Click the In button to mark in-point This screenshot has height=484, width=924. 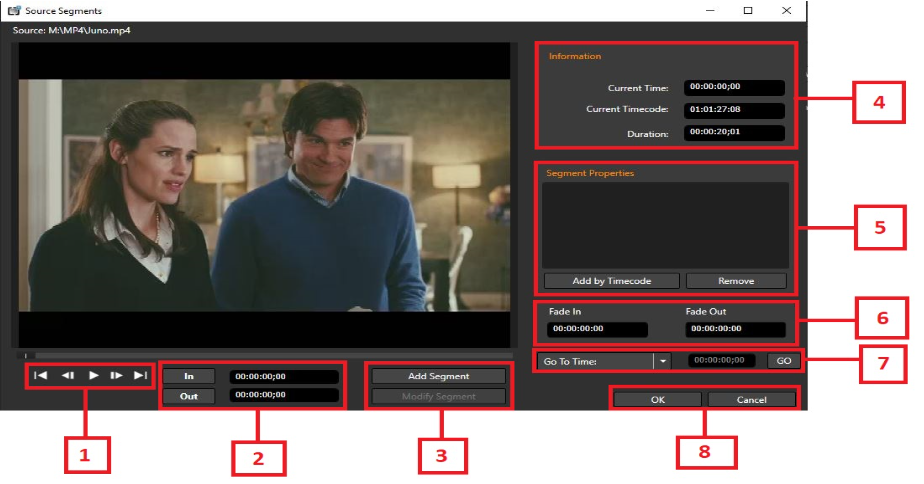click(189, 376)
